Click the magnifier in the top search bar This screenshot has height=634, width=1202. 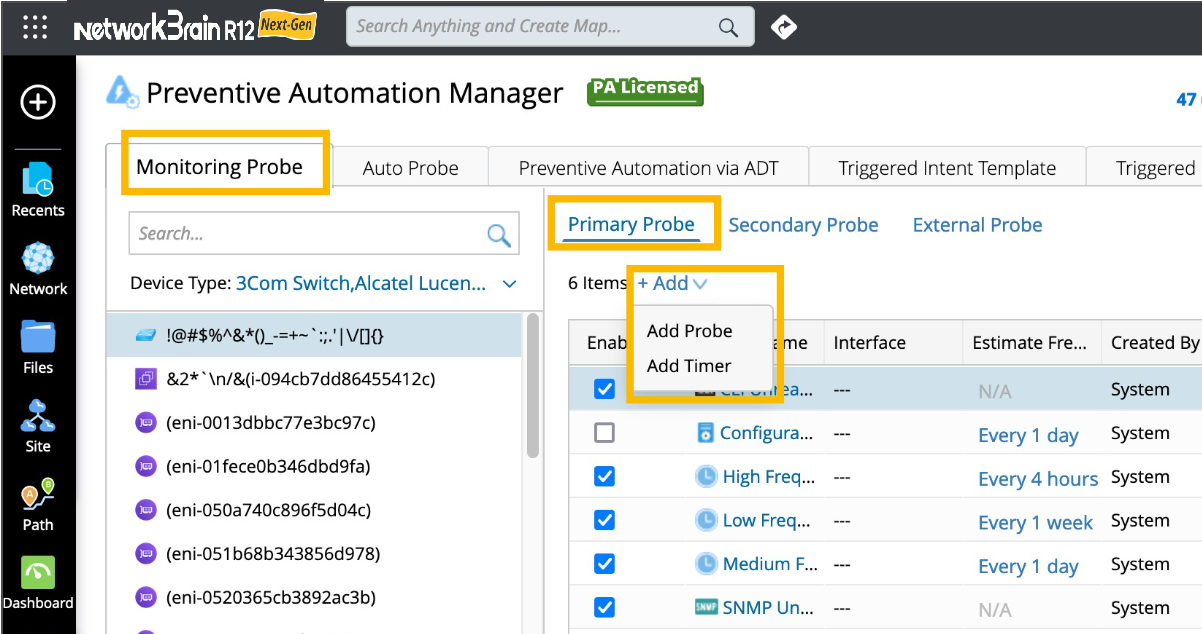729,27
